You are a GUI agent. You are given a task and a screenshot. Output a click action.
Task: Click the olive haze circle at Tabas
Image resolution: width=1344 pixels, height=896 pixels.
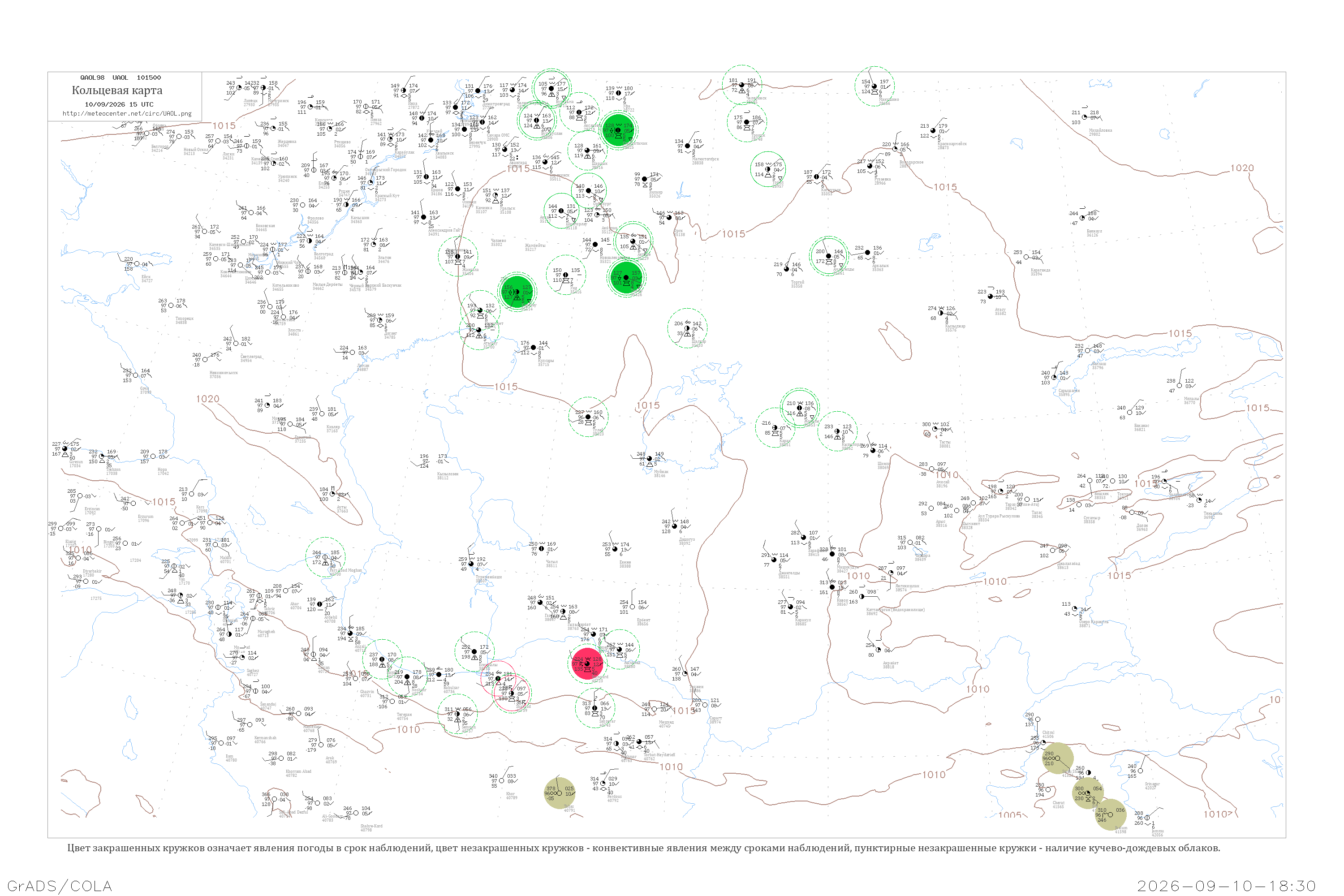click(560, 793)
